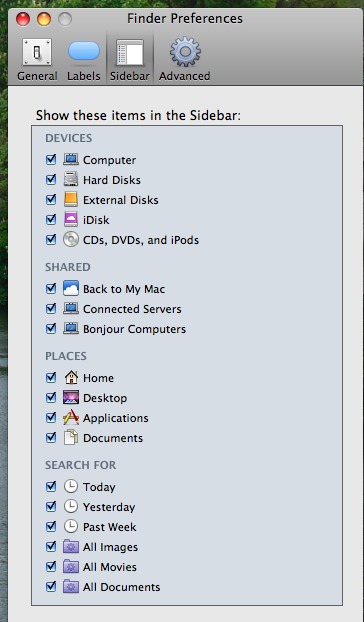Click the Applications 'A' icon

click(x=71, y=418)
